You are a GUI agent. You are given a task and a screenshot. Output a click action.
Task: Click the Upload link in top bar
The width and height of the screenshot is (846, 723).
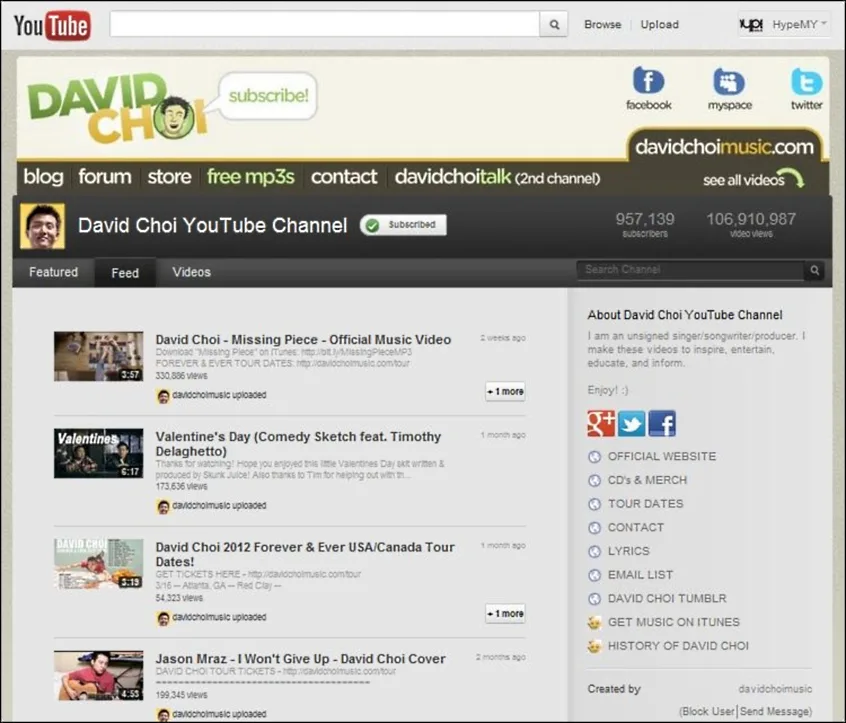pos(659,25)
